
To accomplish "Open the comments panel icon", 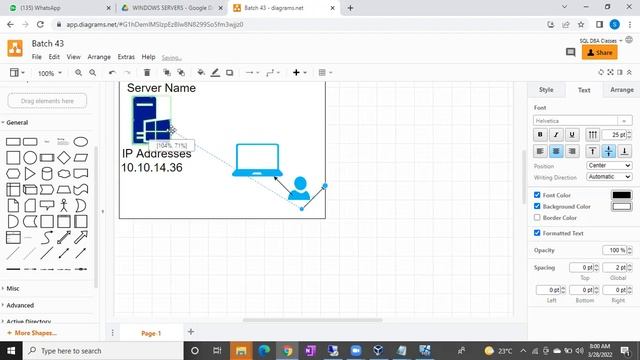I will pos(571,52).
